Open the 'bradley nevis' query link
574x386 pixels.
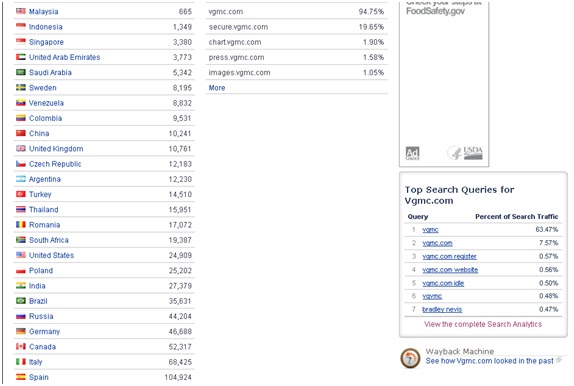tap(442, 309)
